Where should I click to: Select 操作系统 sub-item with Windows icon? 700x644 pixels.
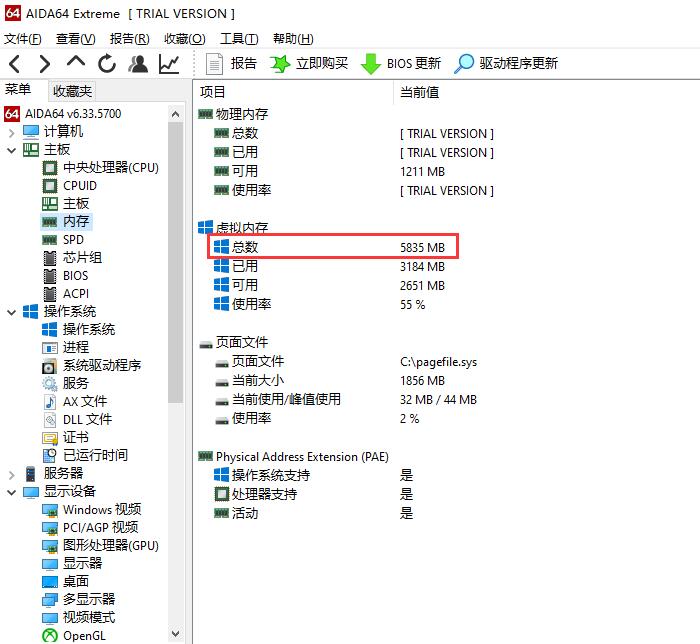pos(79,329)
